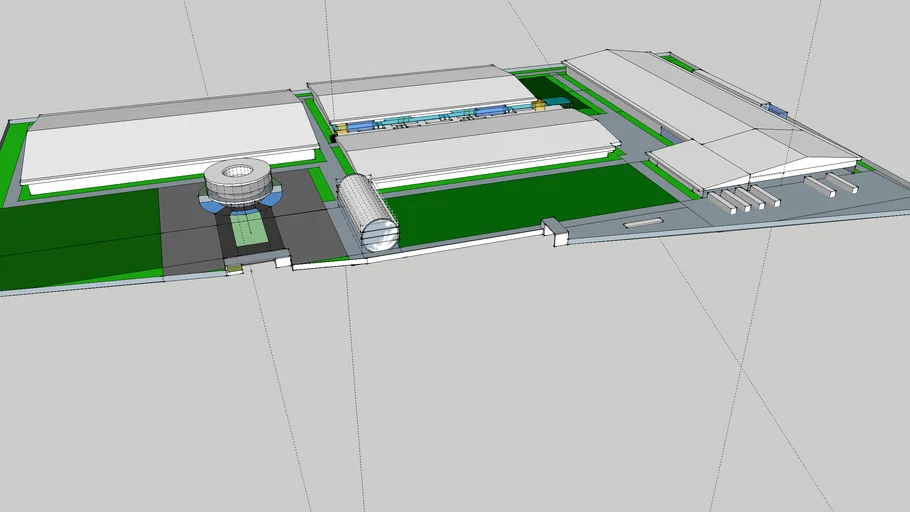Screen dimensions: 910x512
Task: Select the flat rectangular slab on right pavement
Action: click(642, 222)
